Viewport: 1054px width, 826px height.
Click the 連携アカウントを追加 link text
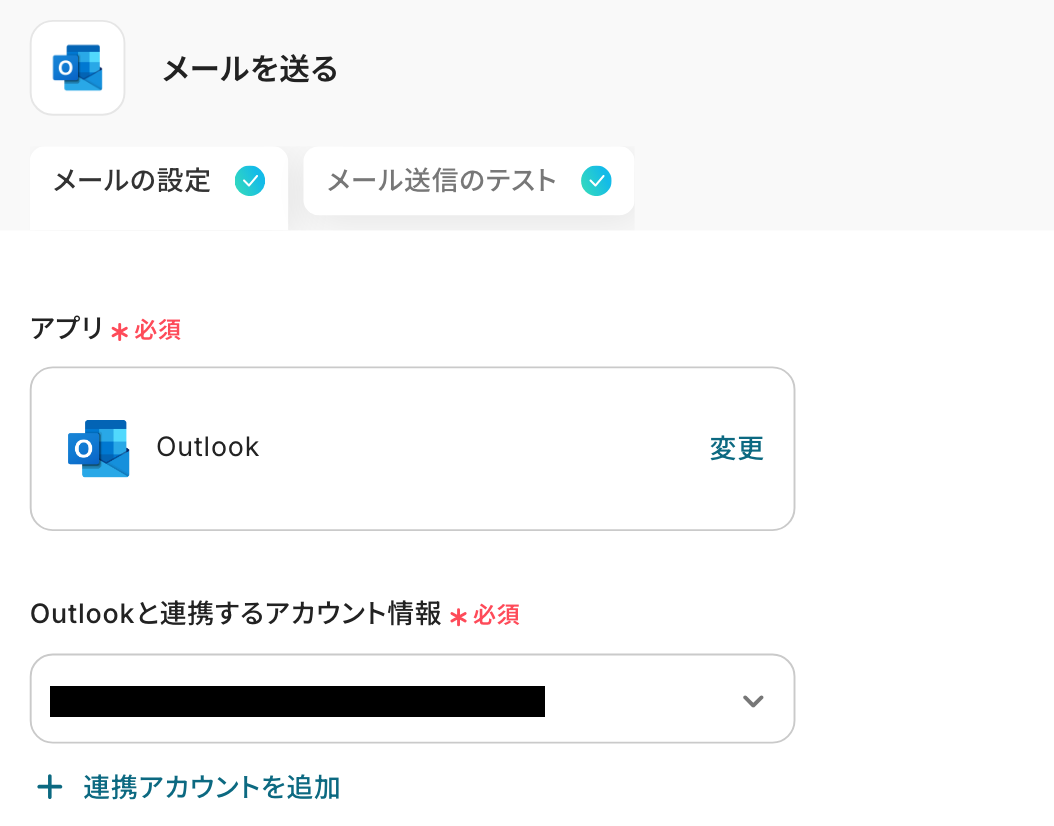[212, 788]
